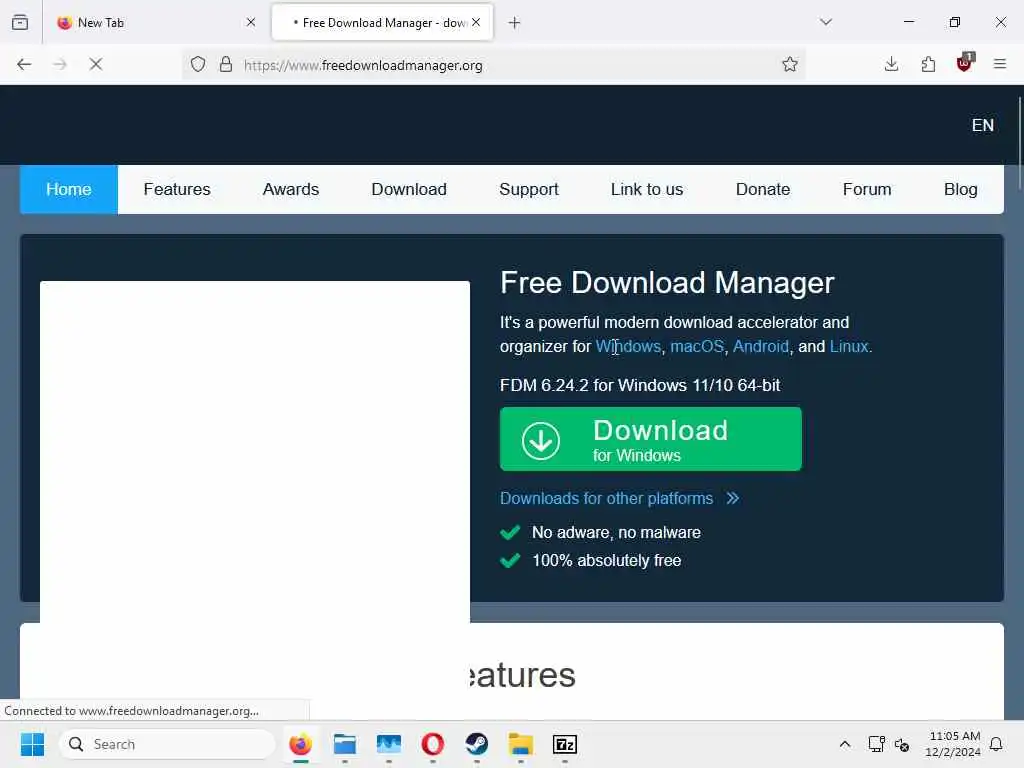Visit the Forum menu item
Viewport: 1024px width, 768px height.
point(867,189)
